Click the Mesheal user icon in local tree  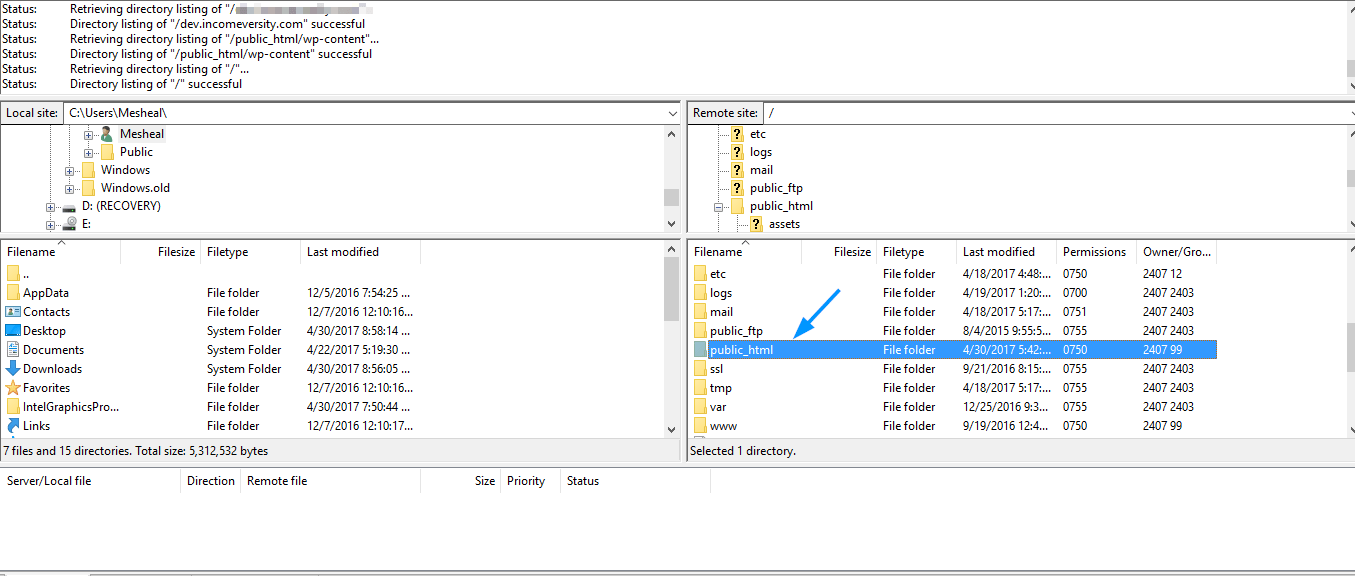(x=107, y=134)
